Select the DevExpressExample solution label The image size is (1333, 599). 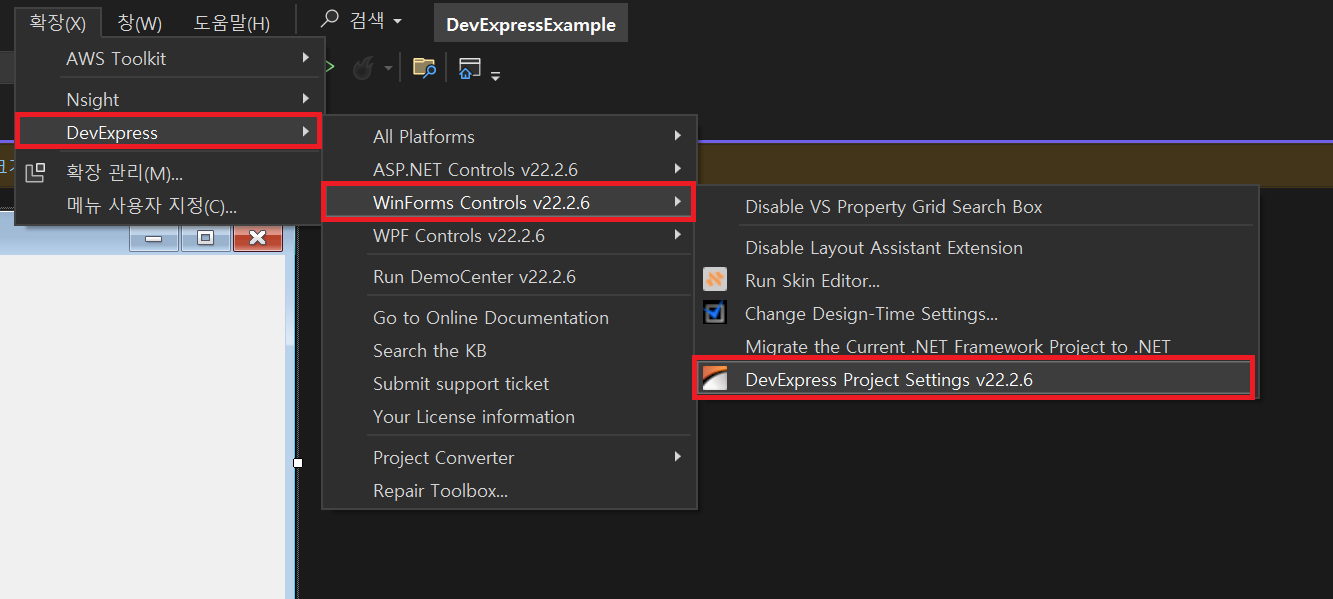(531, 24)
